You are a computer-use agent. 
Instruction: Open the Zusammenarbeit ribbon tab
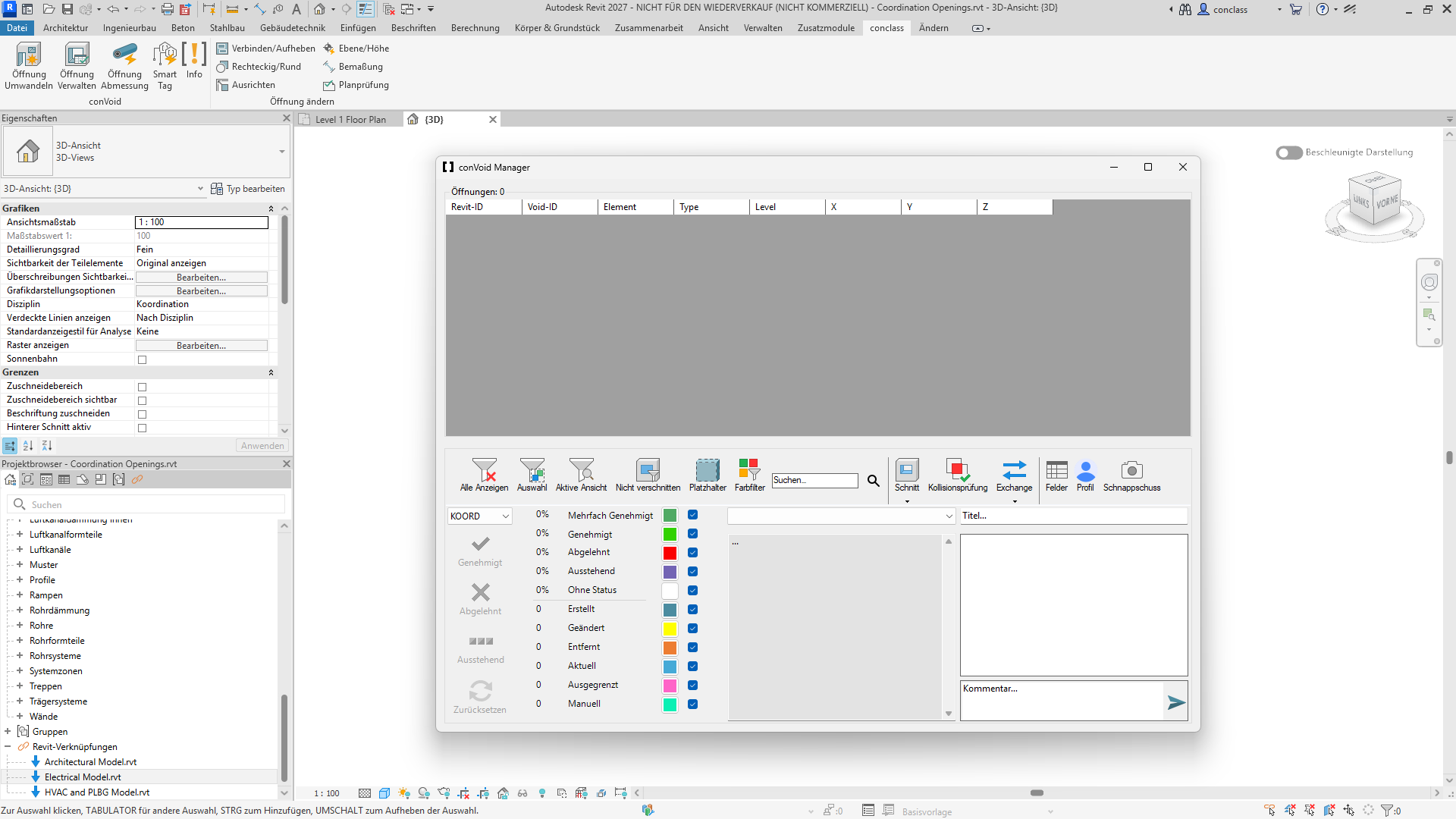click(648, 28)
